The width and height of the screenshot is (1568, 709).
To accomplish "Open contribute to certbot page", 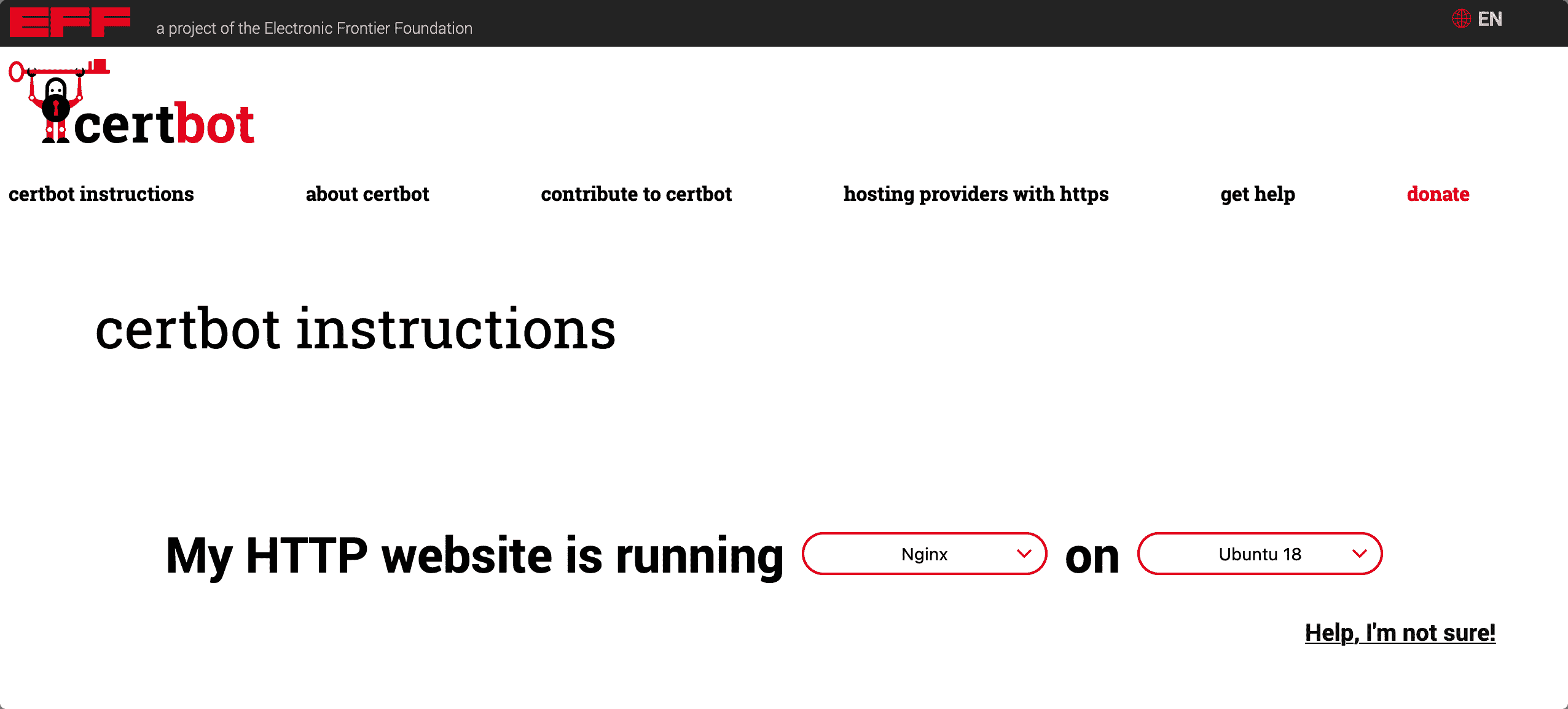I will [x=636, y=194].
